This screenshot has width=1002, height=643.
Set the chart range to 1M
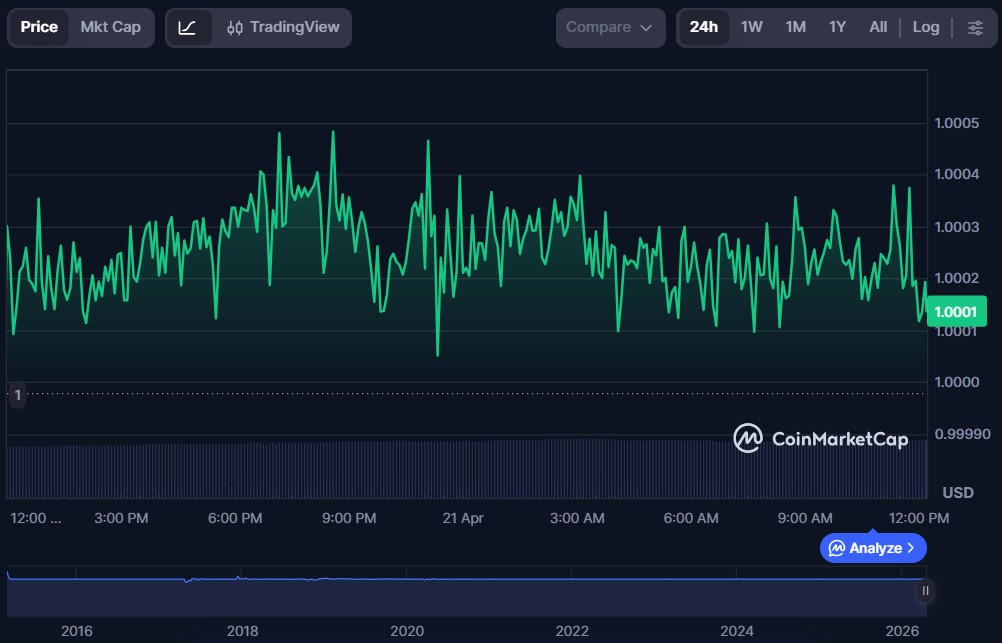click(x=795, y=27)
